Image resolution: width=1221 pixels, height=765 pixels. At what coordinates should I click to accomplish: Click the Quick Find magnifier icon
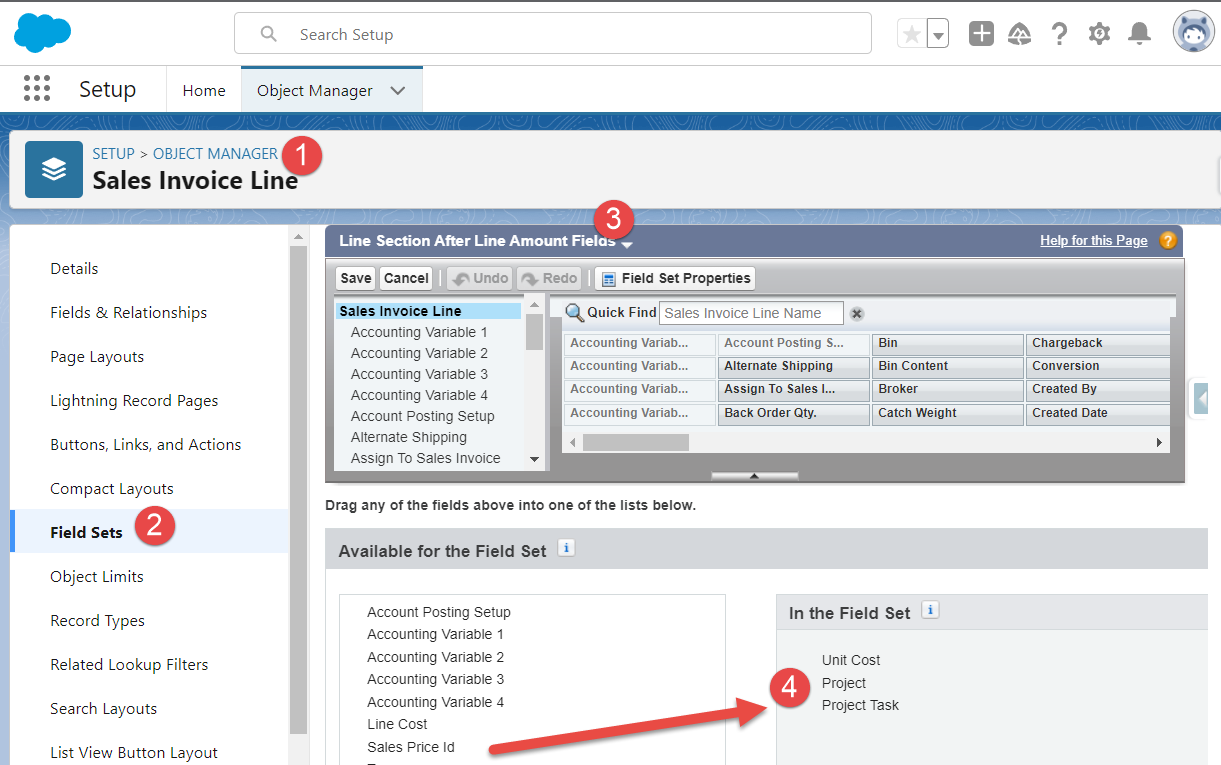[x=574, y=313]
